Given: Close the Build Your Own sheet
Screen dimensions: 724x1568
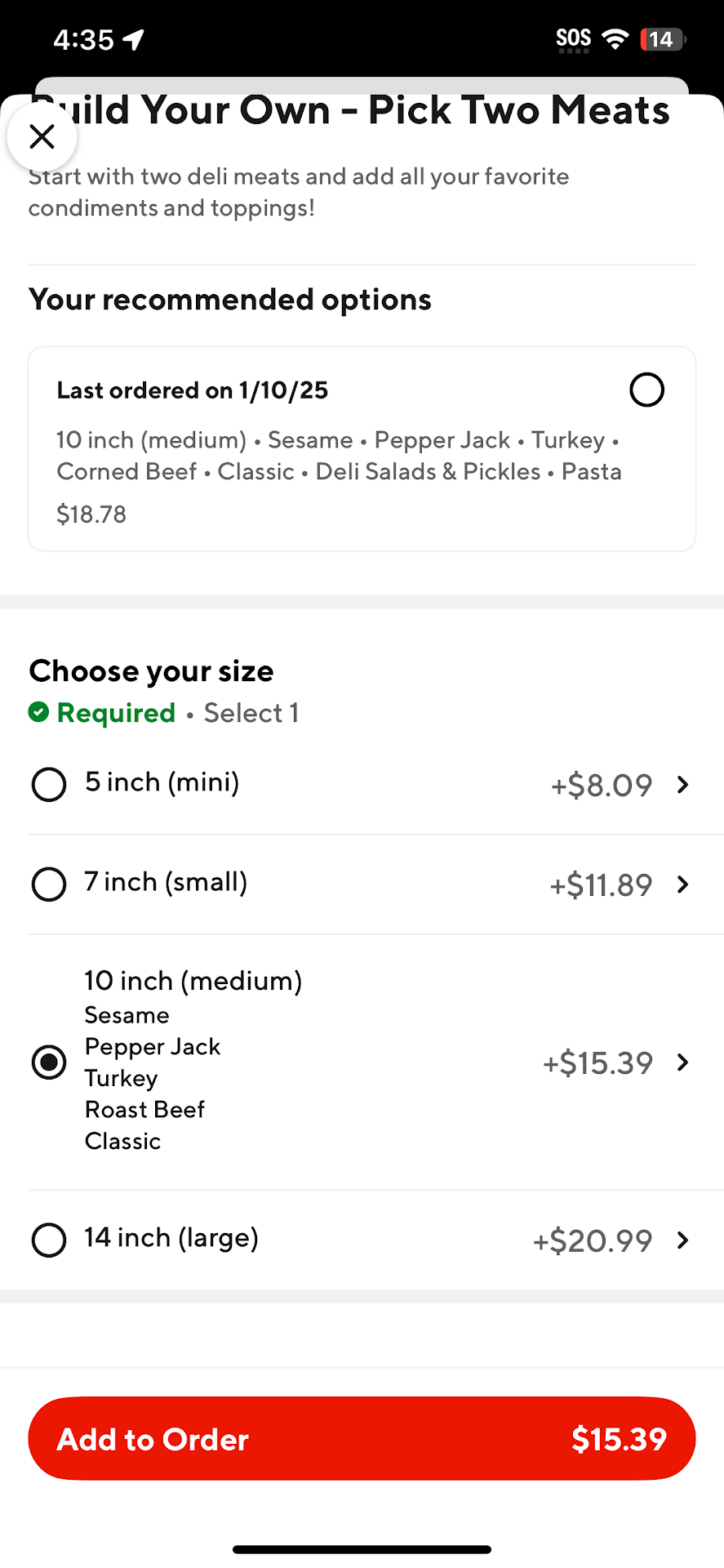Looking at the screenshot, I should point(42,136).
